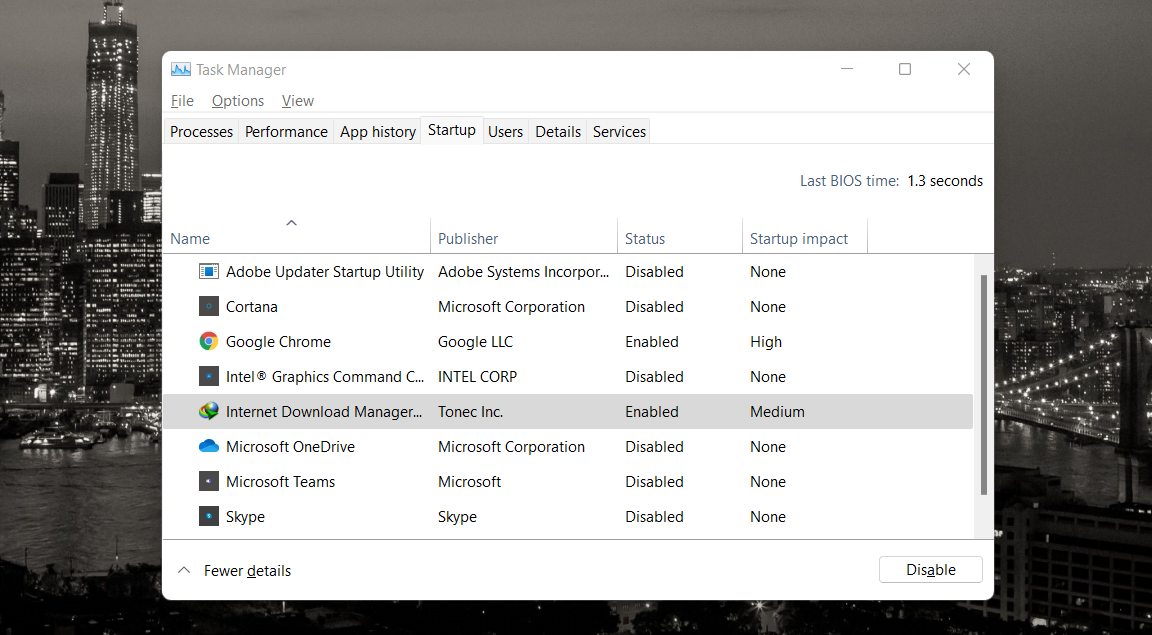The width and height of the screenshot is (1152, 635).
Task: Click the Google Chrome icon
Action: point(209,342)
